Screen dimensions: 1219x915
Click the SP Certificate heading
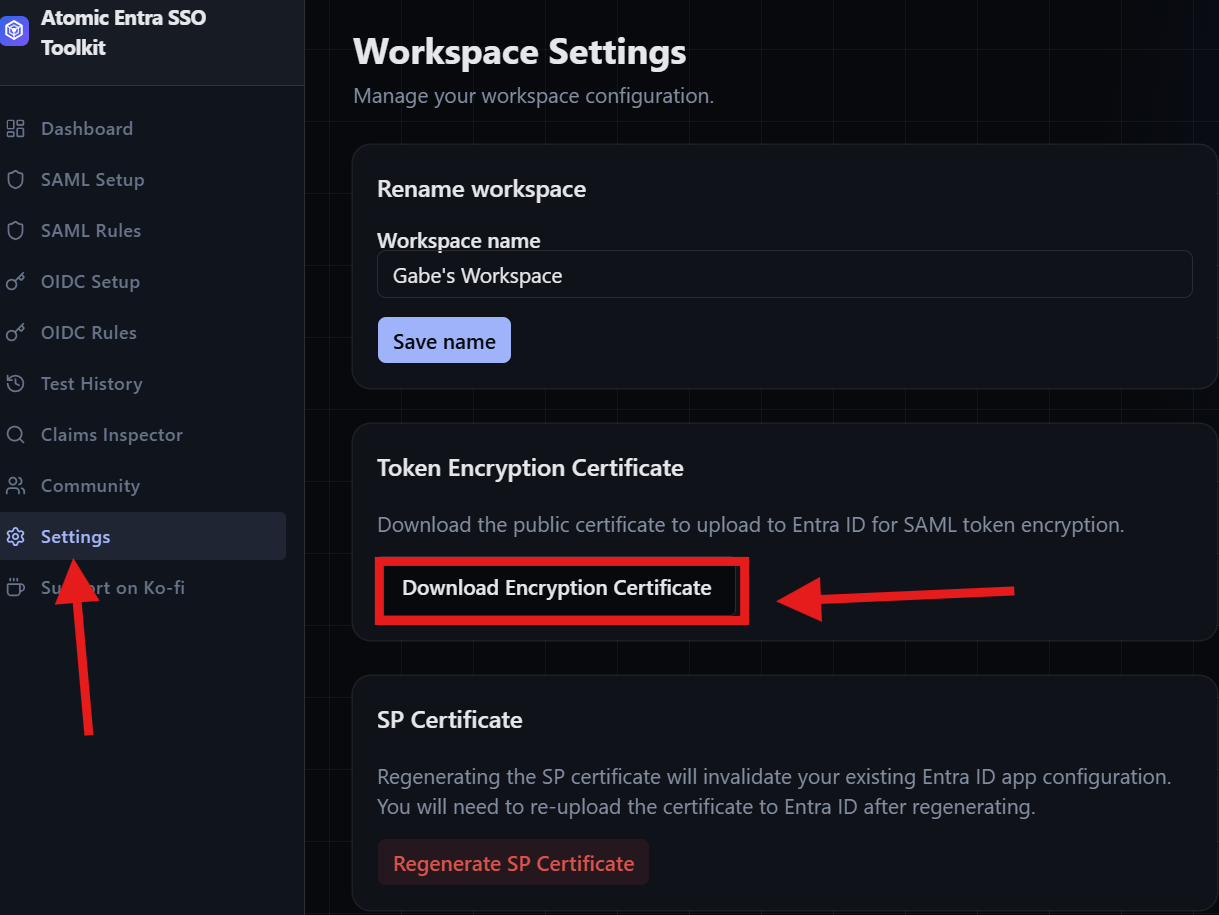450,720
